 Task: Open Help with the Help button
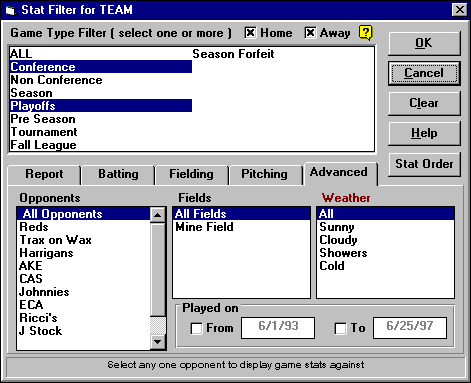(x=424, y=133)
